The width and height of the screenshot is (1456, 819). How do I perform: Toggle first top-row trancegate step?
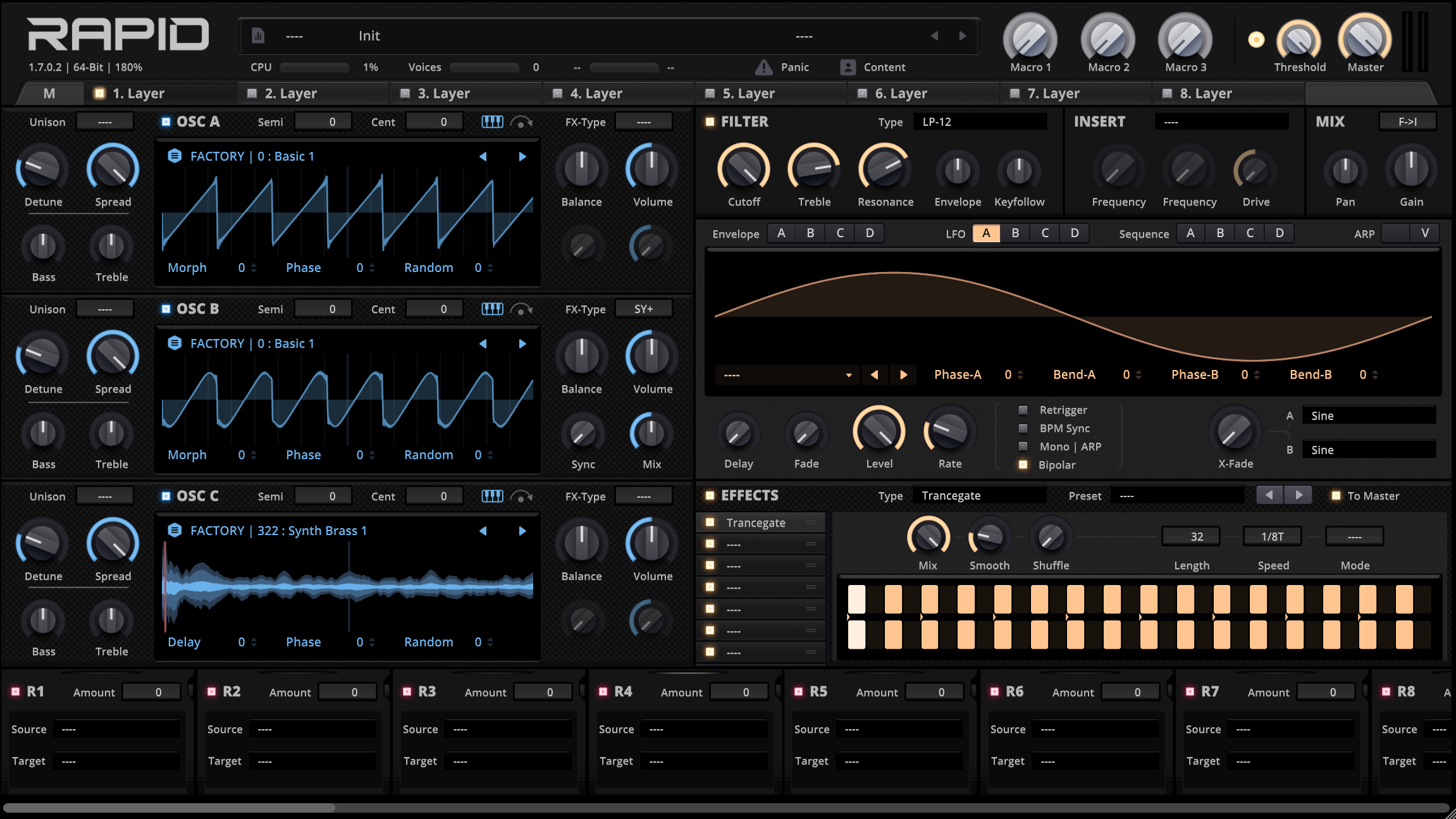click(856, 599)
